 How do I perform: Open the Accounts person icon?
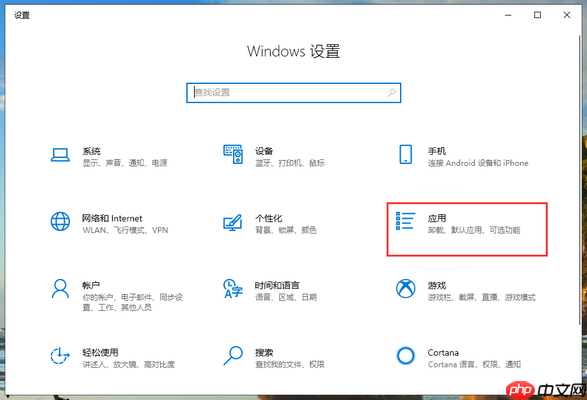[60, 288]
